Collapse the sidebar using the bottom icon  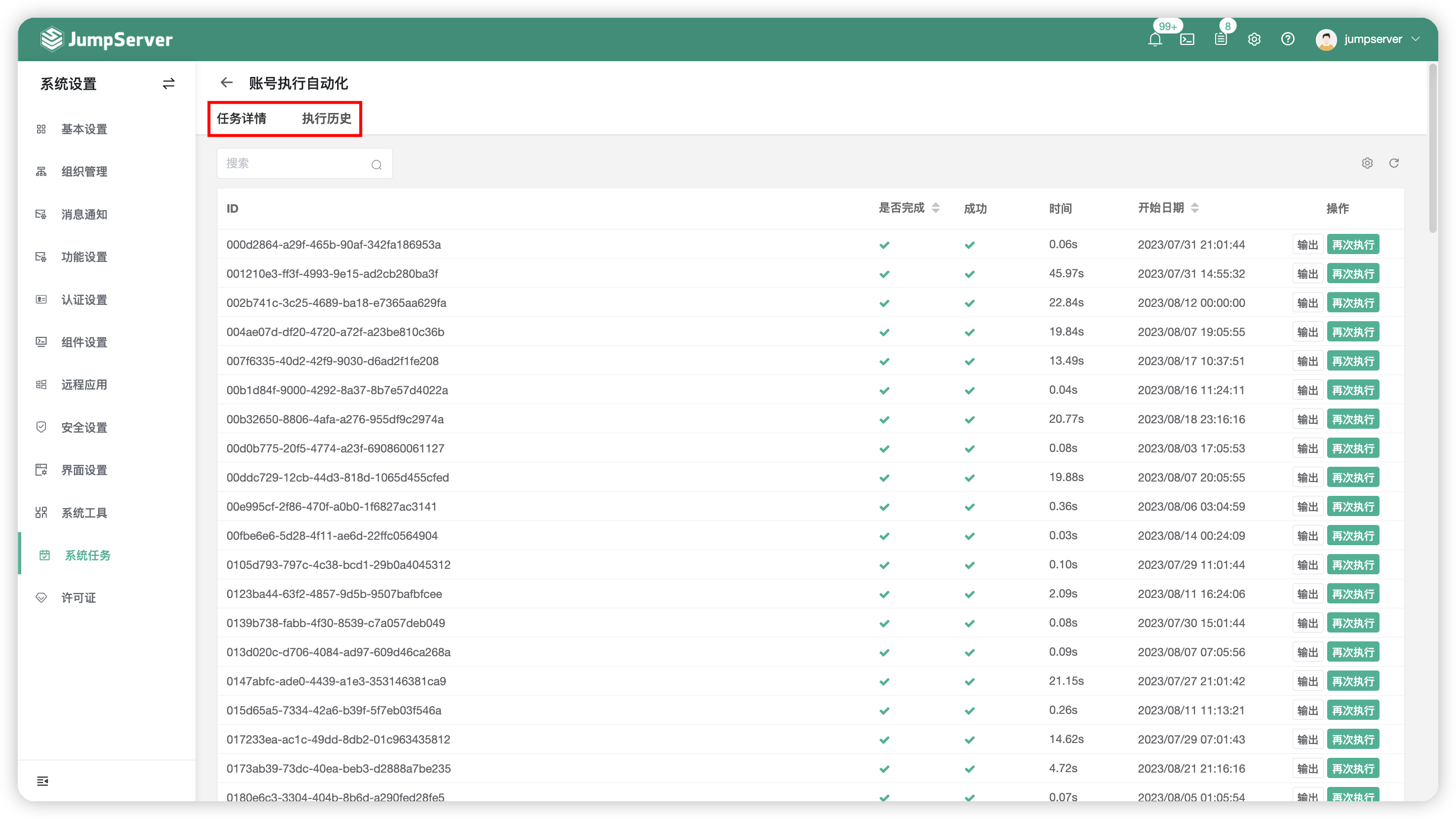pos(42,781)
